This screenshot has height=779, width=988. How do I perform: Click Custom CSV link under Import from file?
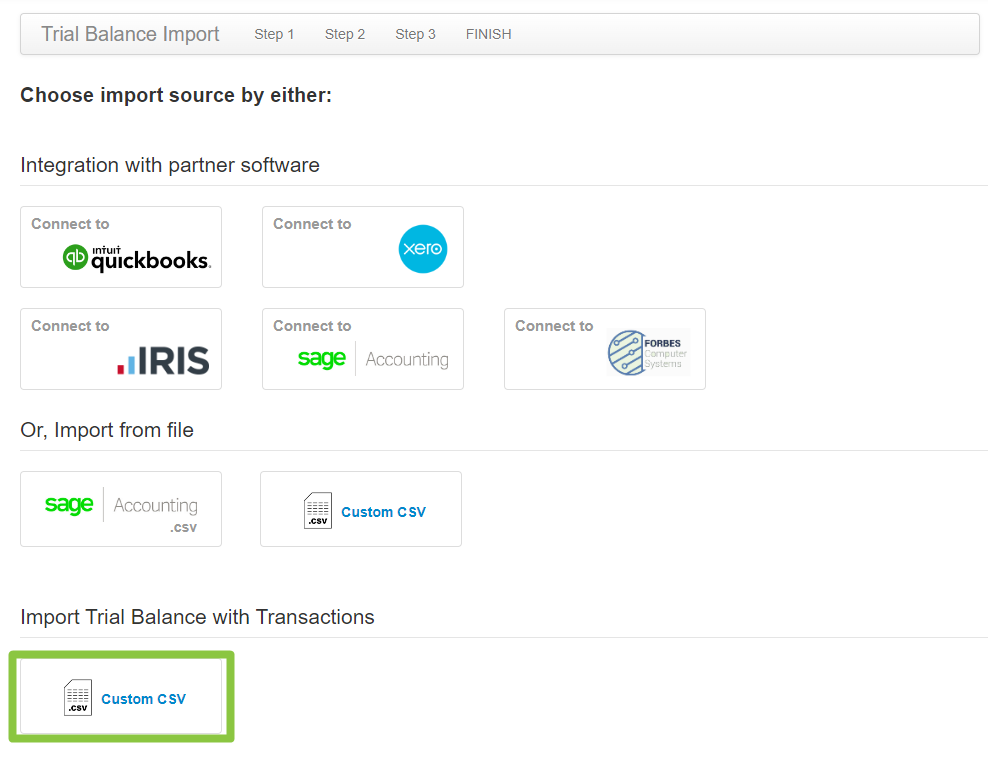pyautogui.click(x=383, y=512)
